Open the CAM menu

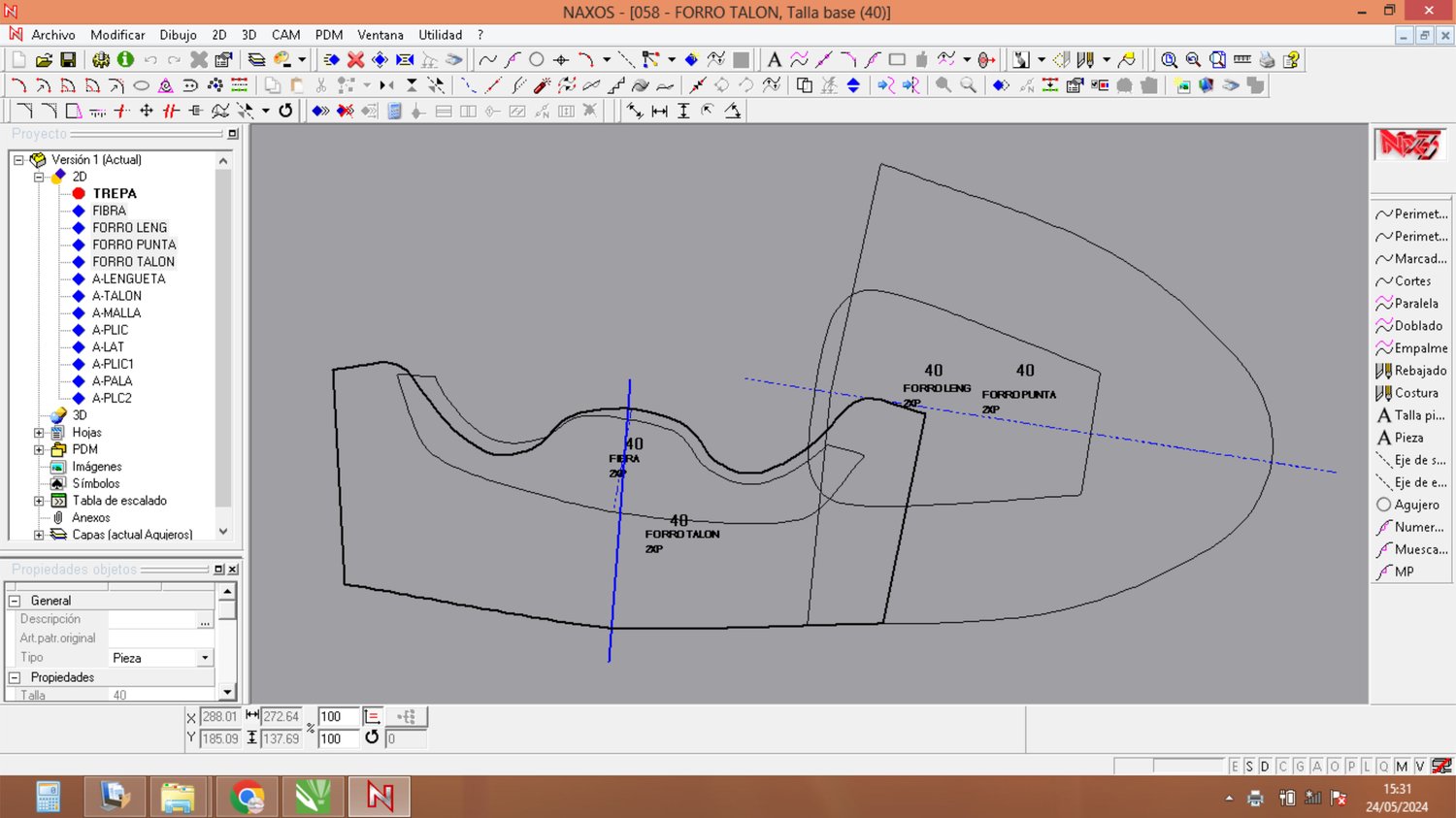[285, 35]
